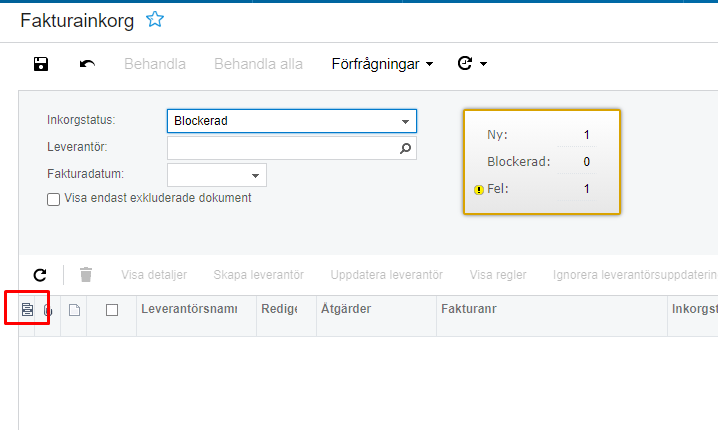Click the trash delete icon
The width and height of the screenshot is (718, 430).
86,274
